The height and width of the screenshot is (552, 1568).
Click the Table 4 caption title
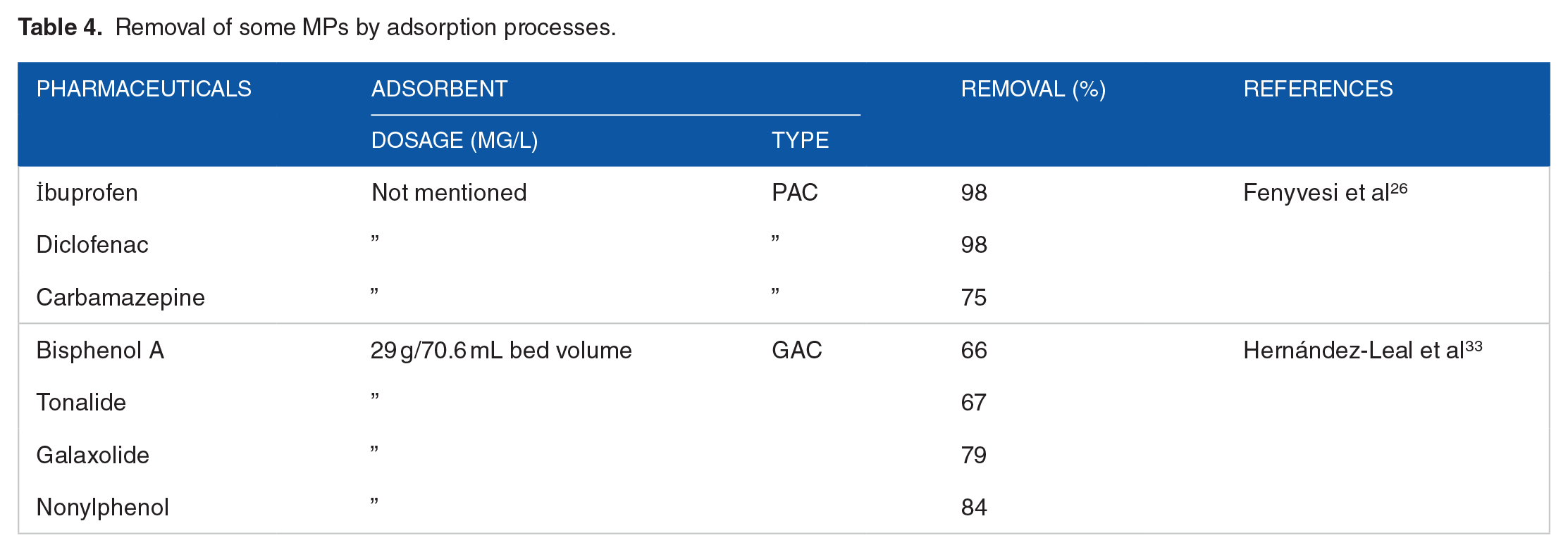317,27
